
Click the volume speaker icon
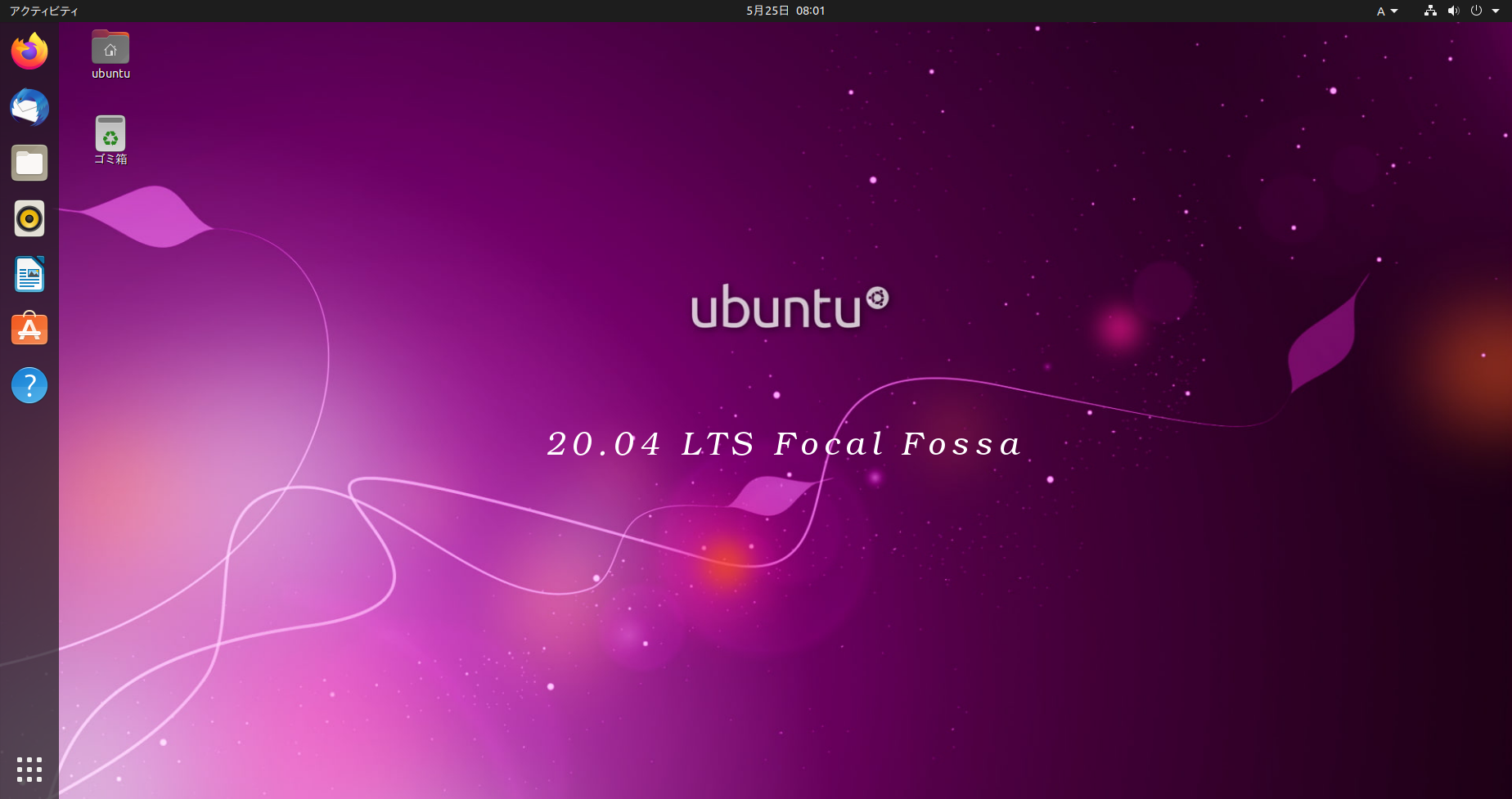(x=1453, y=11)
